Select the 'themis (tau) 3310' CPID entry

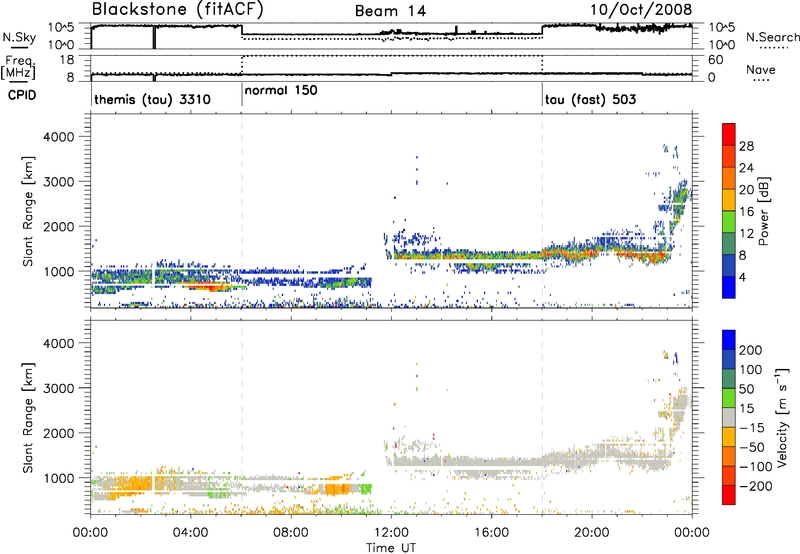152,99
